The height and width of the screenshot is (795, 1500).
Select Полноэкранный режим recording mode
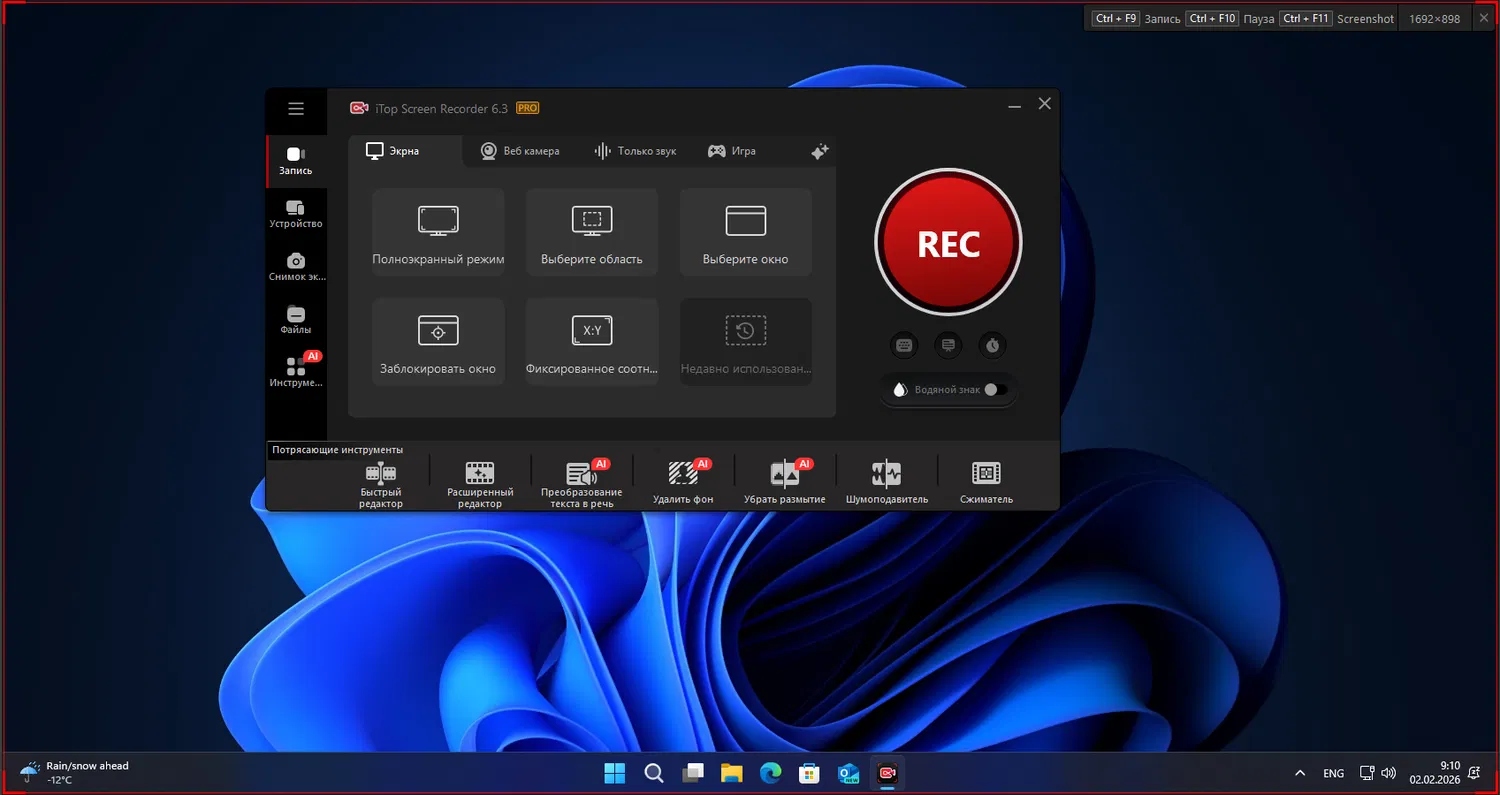coord(438,231)
